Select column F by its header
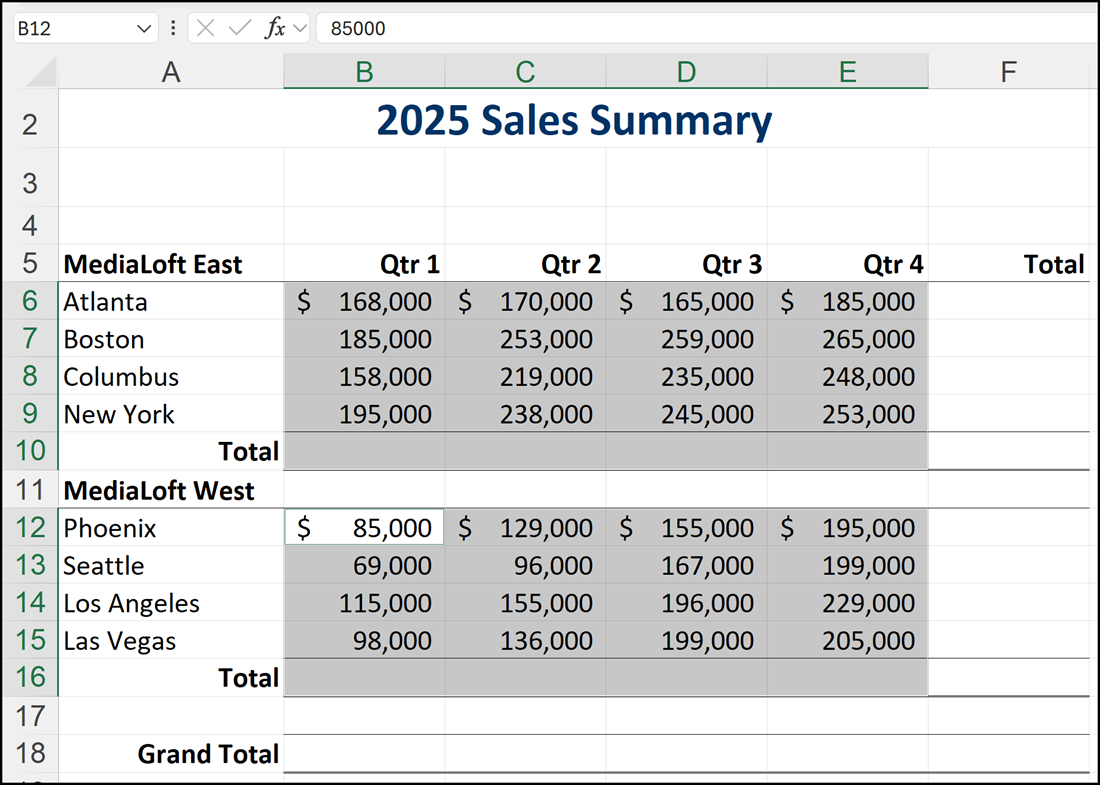The width and height of the screenshot is (1100, 785). tap(1008, 72)
